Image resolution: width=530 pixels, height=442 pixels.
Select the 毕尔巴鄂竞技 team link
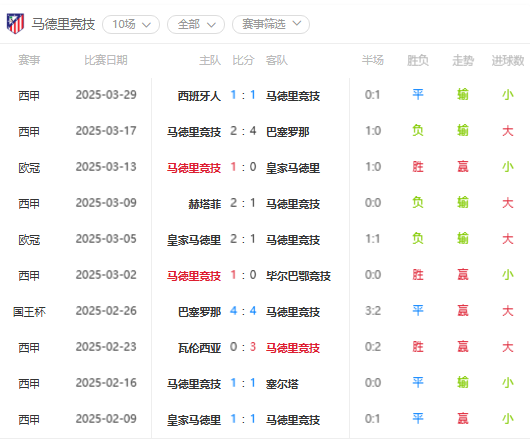[x=298, y=276]
